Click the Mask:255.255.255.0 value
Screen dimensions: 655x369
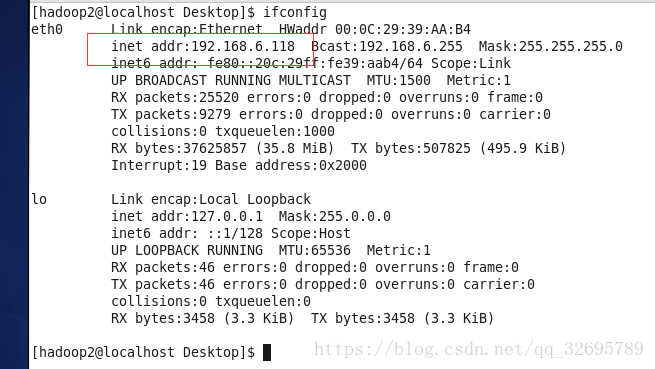(551, 46)
